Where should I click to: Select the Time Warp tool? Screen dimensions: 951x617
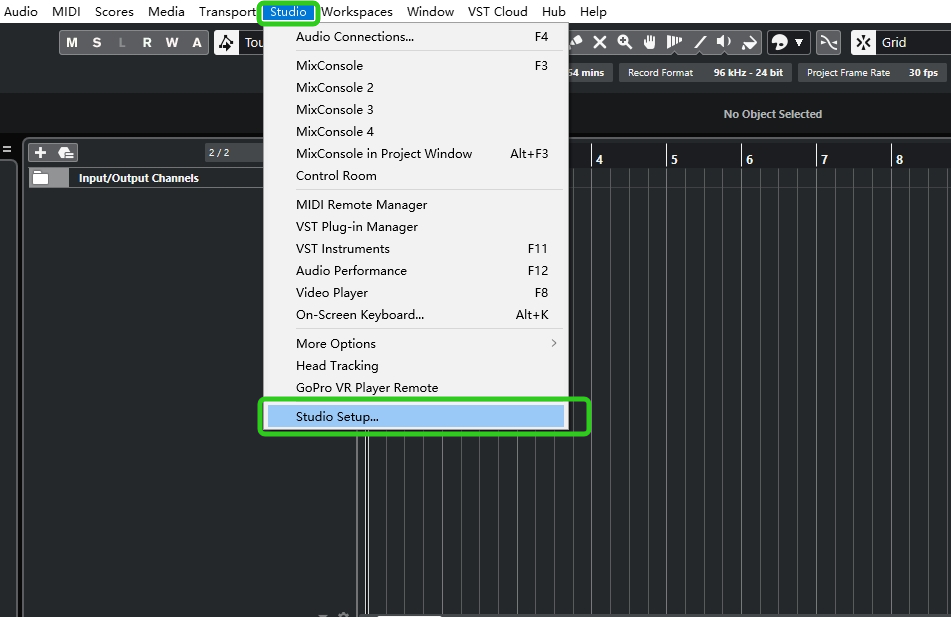(x=674, y=42)
